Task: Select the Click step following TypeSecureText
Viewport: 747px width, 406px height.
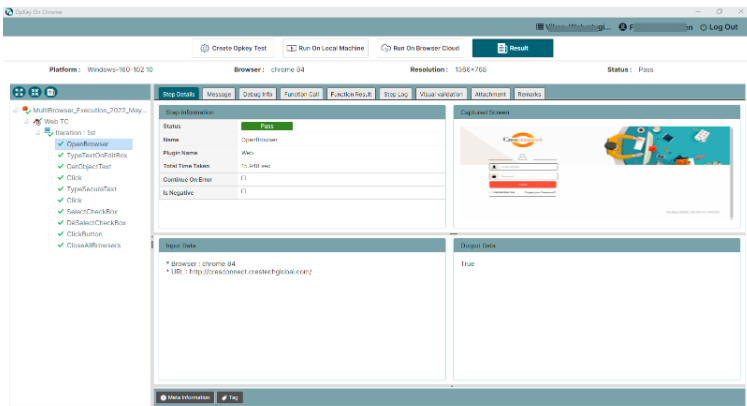Action: coord(74,200)
